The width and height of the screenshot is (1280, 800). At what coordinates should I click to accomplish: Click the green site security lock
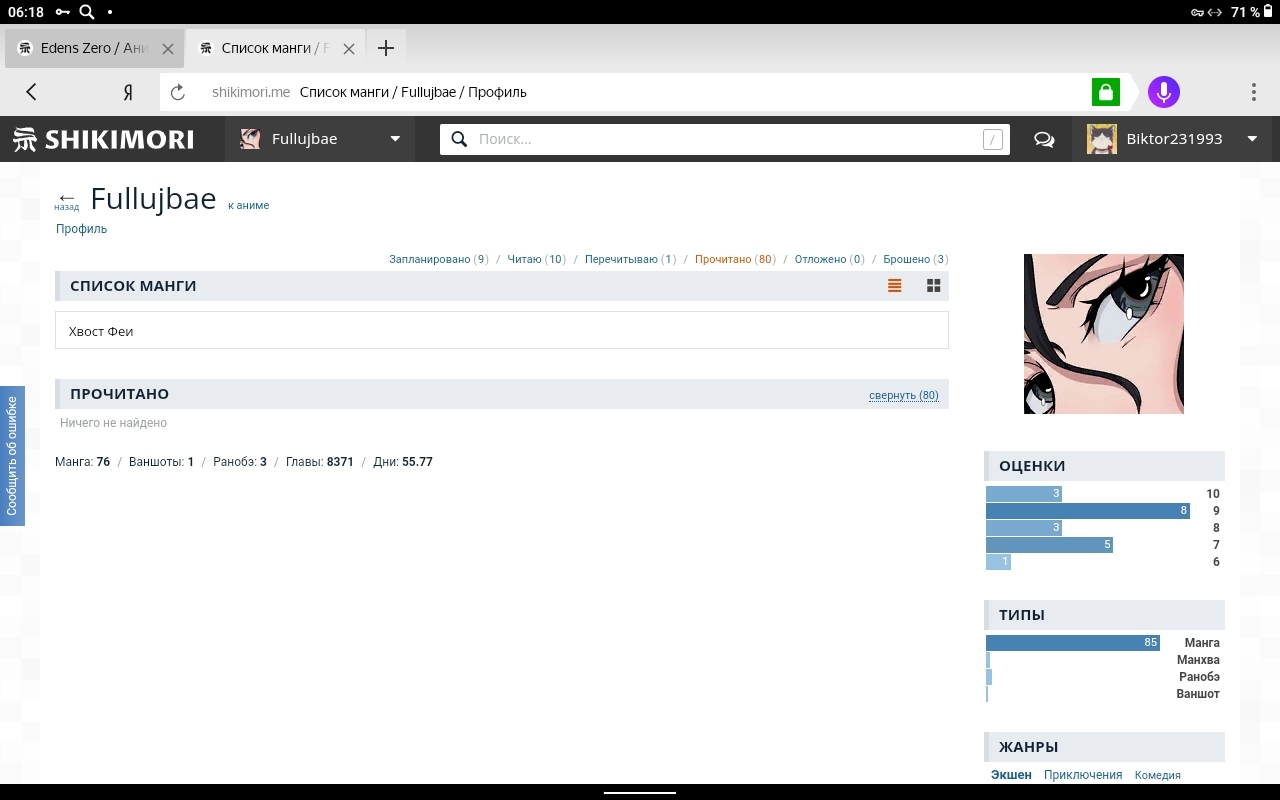[1105, 92]
